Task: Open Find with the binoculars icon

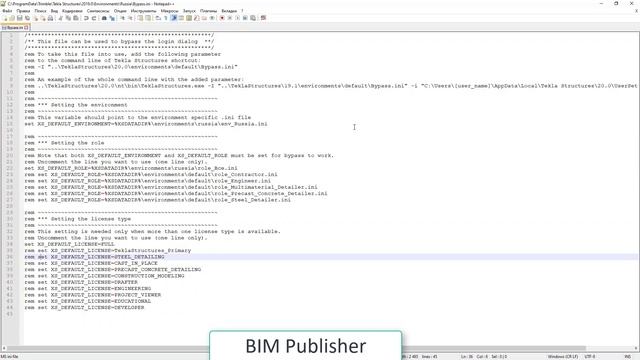Action: coord(104,18)
